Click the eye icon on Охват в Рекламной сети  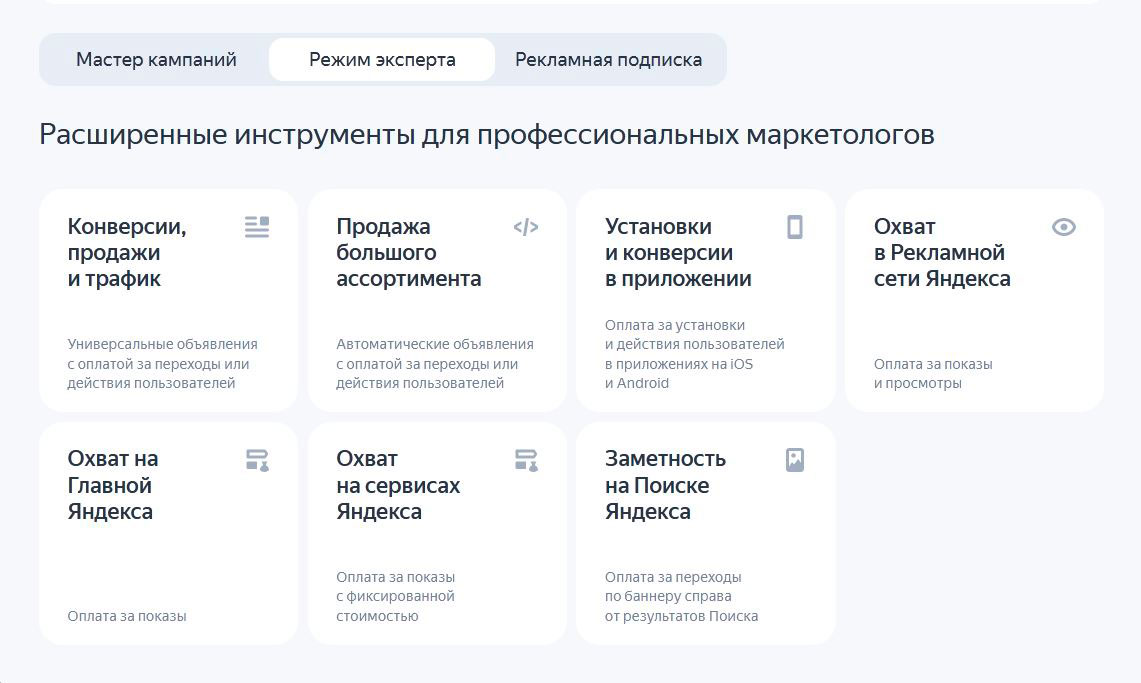1063,227
